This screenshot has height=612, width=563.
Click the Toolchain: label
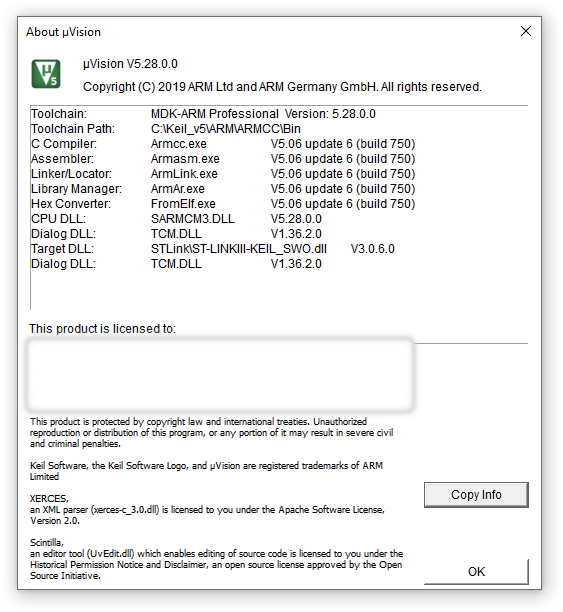[x=59, y=114]
